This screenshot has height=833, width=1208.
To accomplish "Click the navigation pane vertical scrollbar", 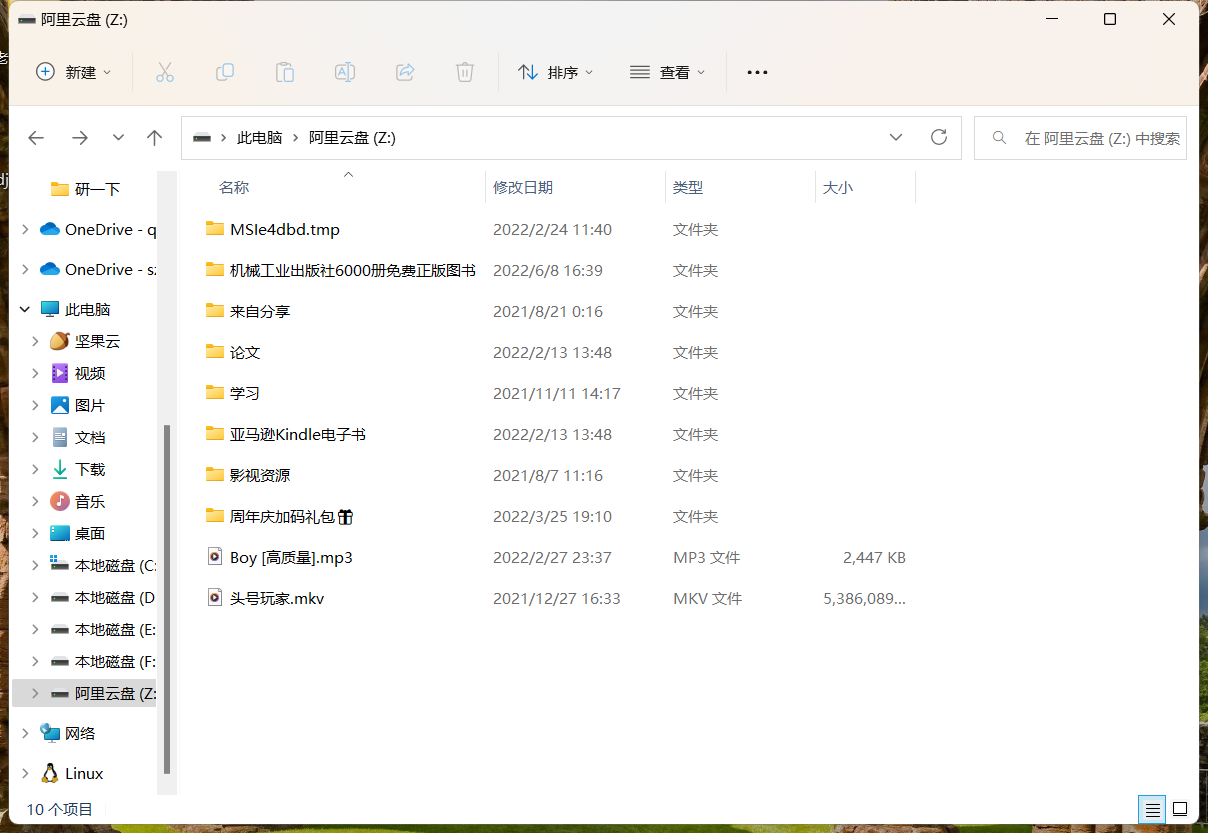I will pyautogui.click(x=167, y=598).
